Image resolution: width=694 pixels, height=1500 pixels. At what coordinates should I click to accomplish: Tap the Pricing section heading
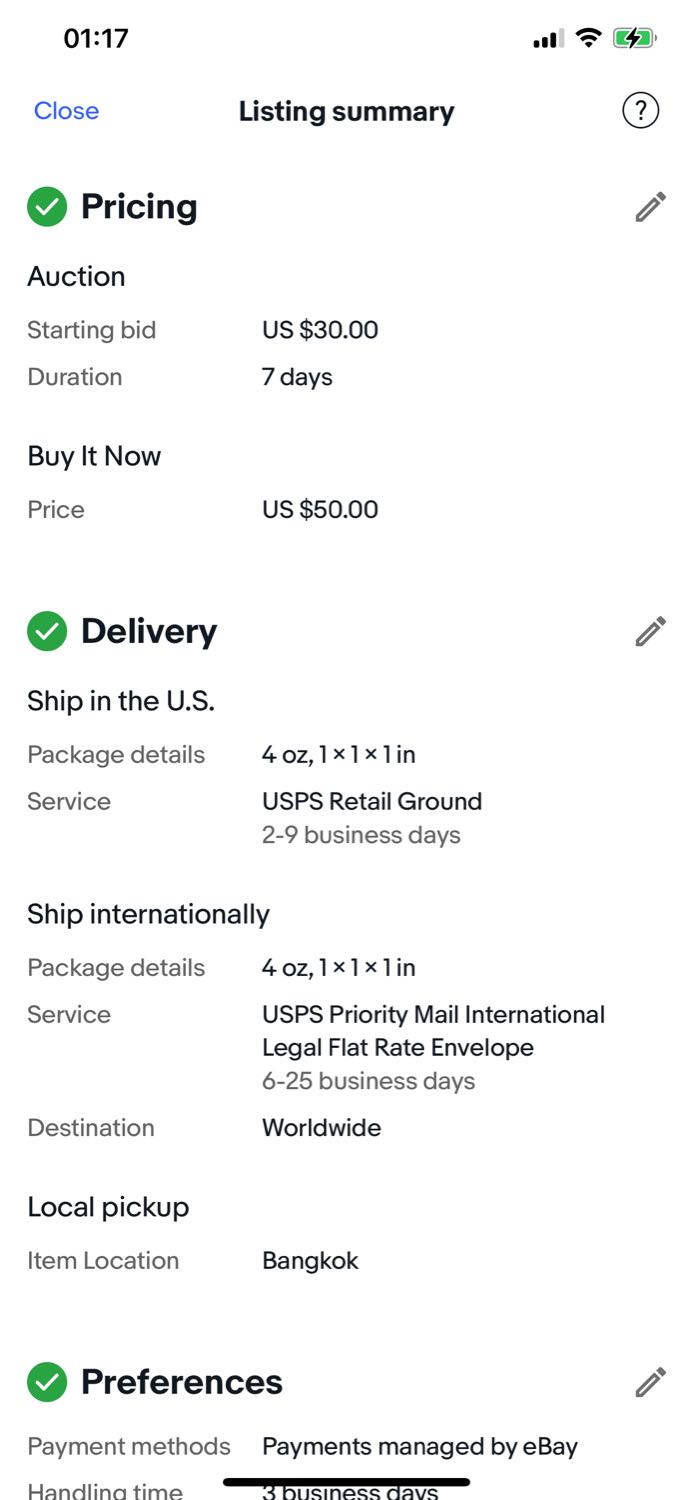click(x=139, y=207)
